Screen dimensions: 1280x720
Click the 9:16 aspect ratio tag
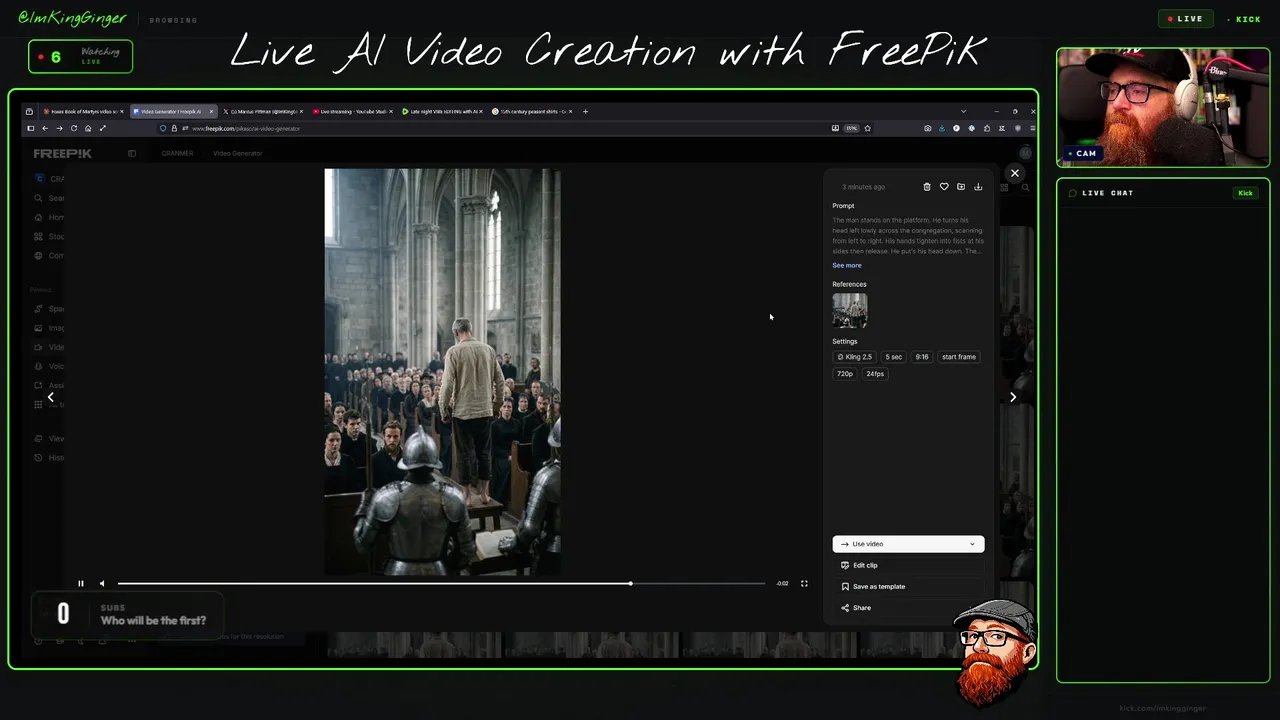click(x=922, y=357)
